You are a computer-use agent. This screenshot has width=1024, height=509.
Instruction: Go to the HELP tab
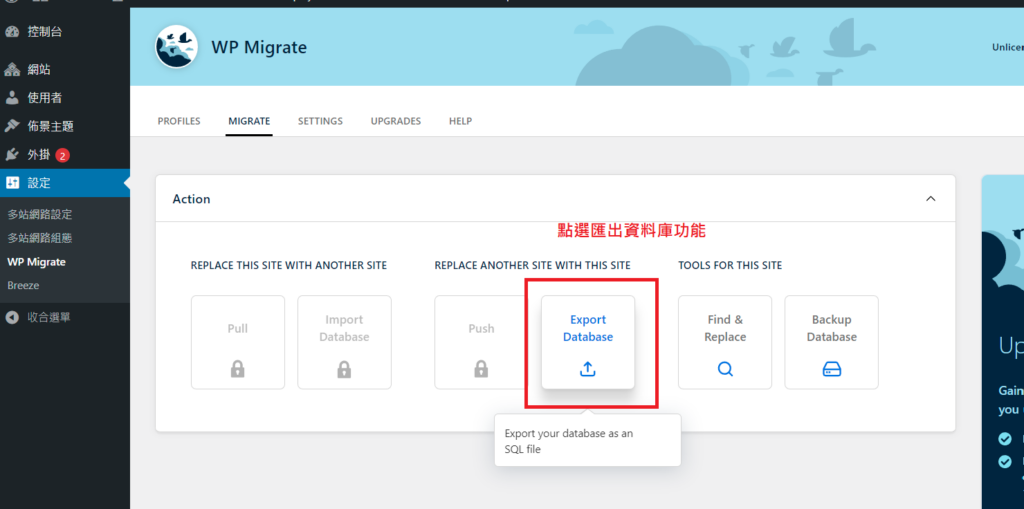click(x=460, y=121)
